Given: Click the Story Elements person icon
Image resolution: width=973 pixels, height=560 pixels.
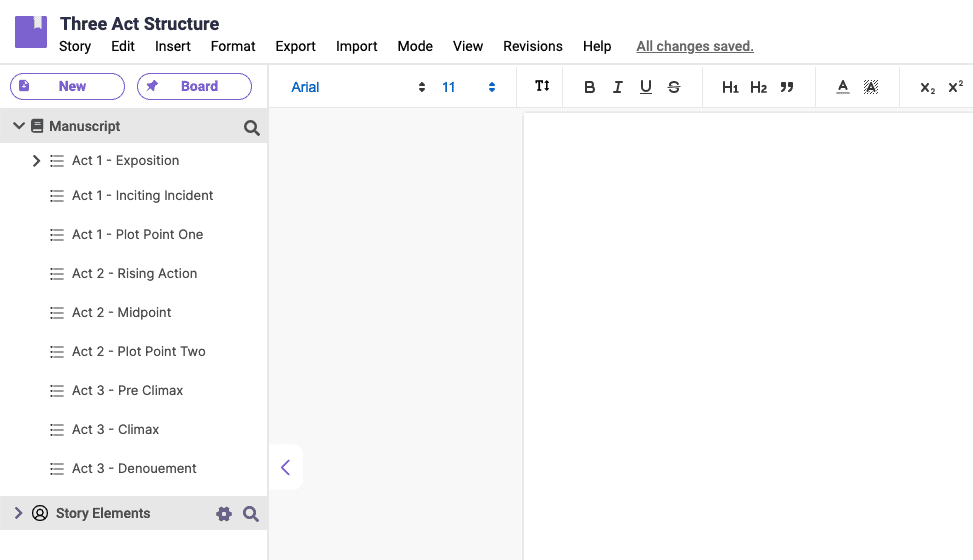Looking at the screenshot, I should (40, 513).
